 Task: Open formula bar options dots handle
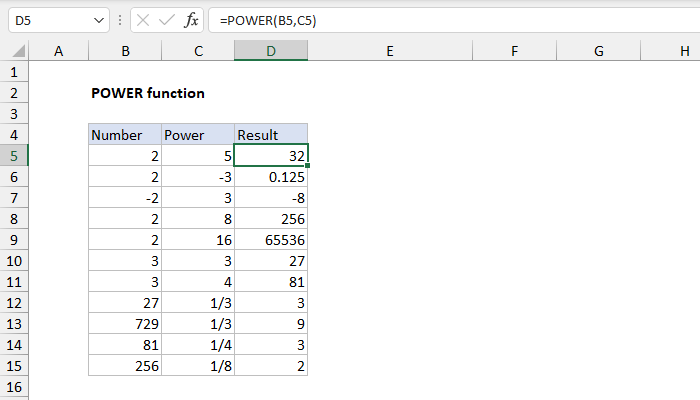click(120, 21)
